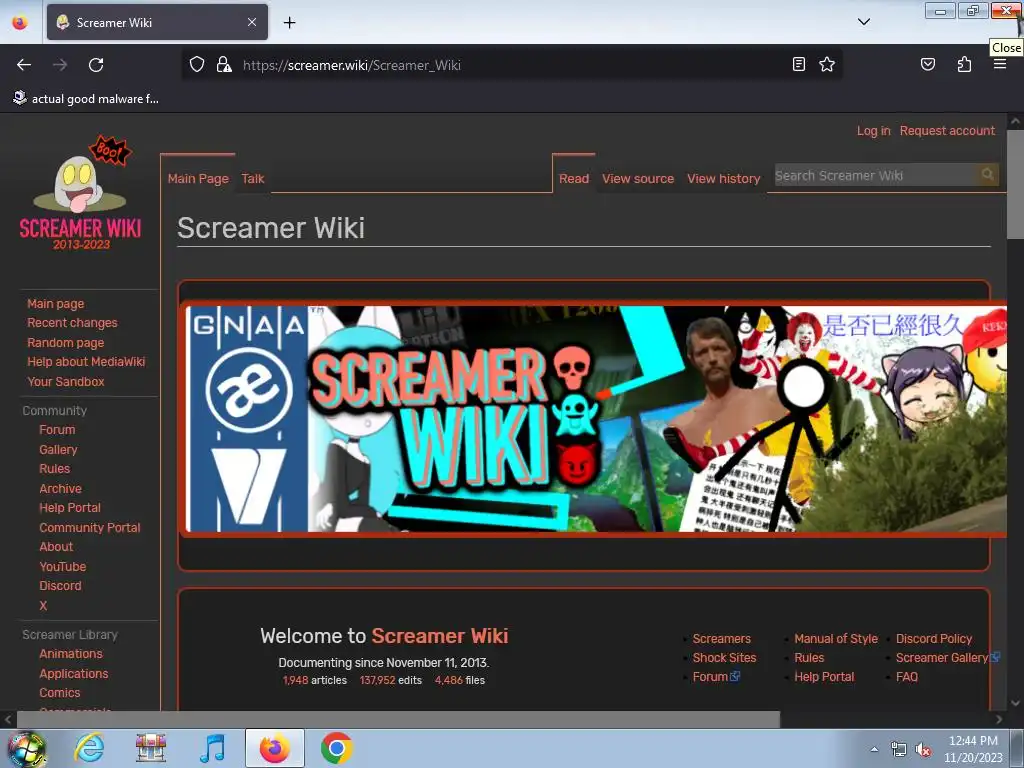Open the View source tab
Image resolution: width=1024 pixels, height=768 pixels.
pyautogui.click(x=638, y=178)
